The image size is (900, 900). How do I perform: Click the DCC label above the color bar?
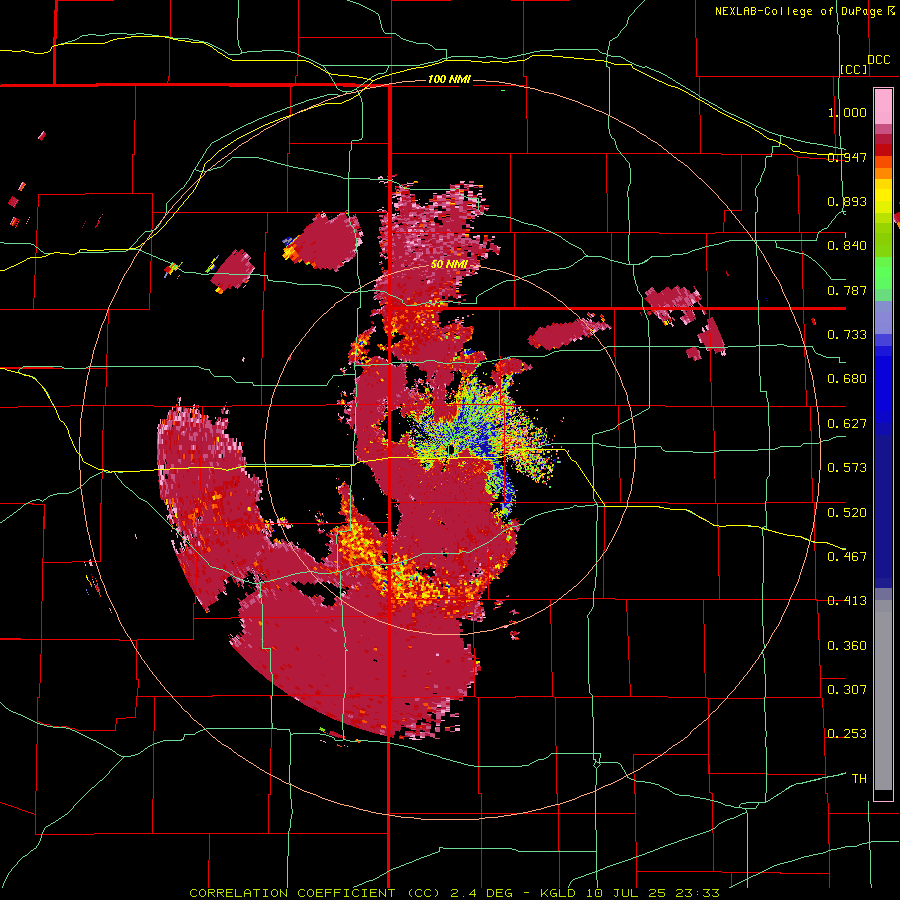879,59
